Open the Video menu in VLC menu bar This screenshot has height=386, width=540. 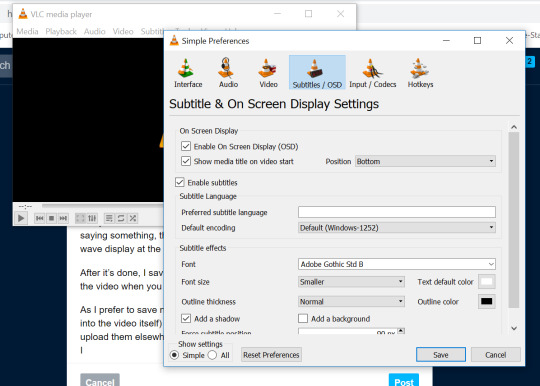click(123, 31)
